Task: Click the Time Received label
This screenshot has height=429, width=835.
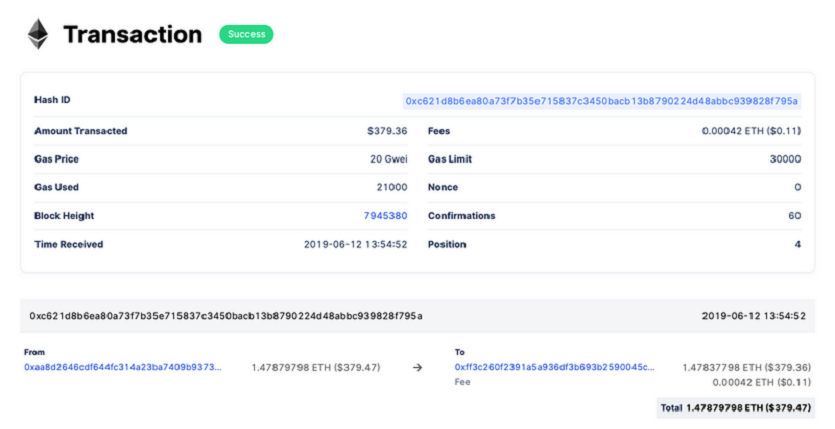Action: tap(69, 244)
